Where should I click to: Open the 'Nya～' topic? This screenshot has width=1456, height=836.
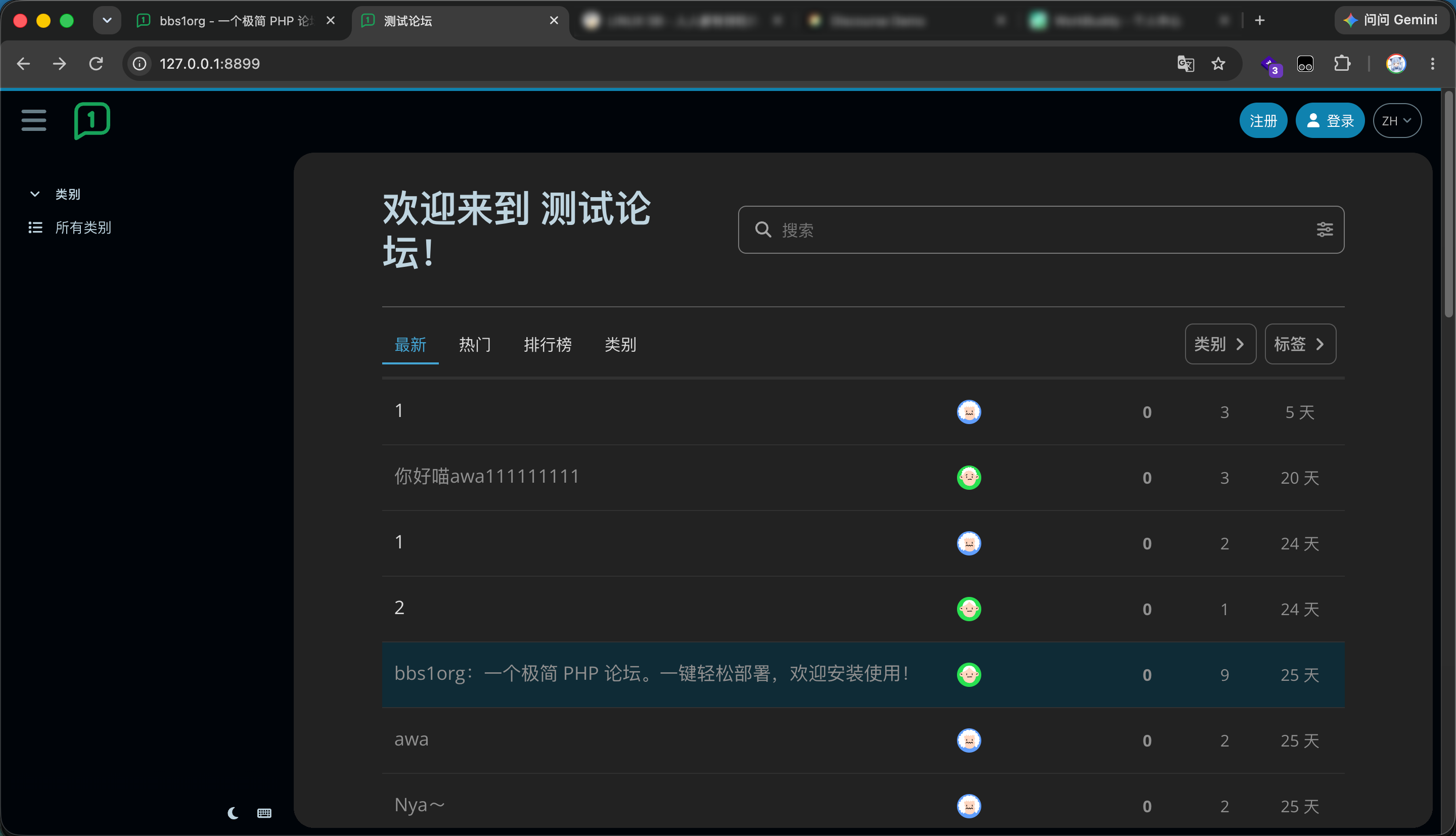click(420, 805)
